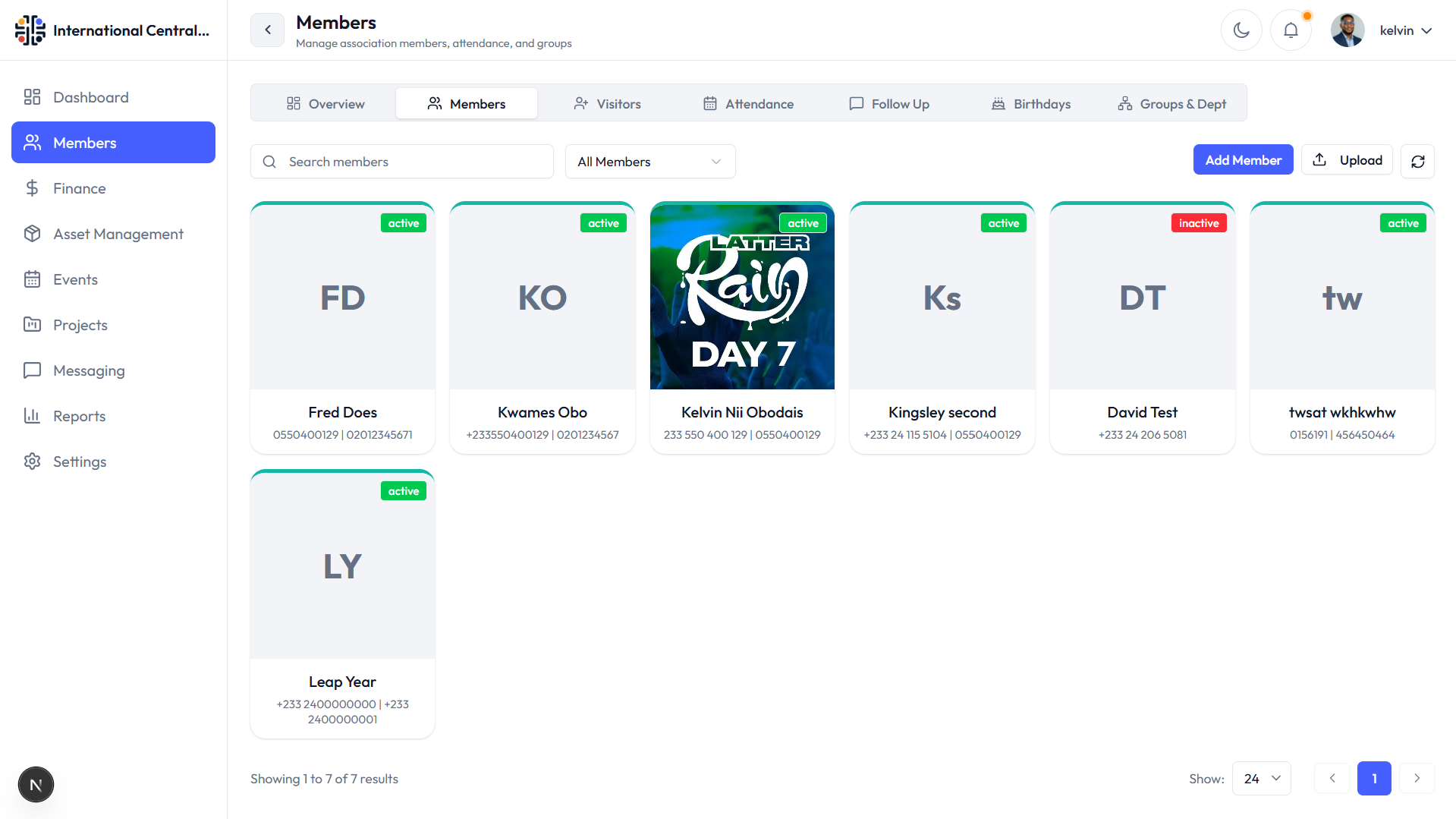The width and height of the screenshot is (1456, 819).
Task: Navigate to Events in the sidebar
Action: [75, 279]
